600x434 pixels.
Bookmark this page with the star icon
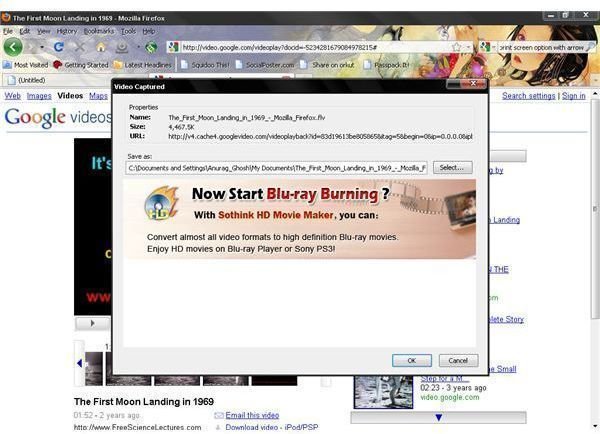tap(456, 47)
